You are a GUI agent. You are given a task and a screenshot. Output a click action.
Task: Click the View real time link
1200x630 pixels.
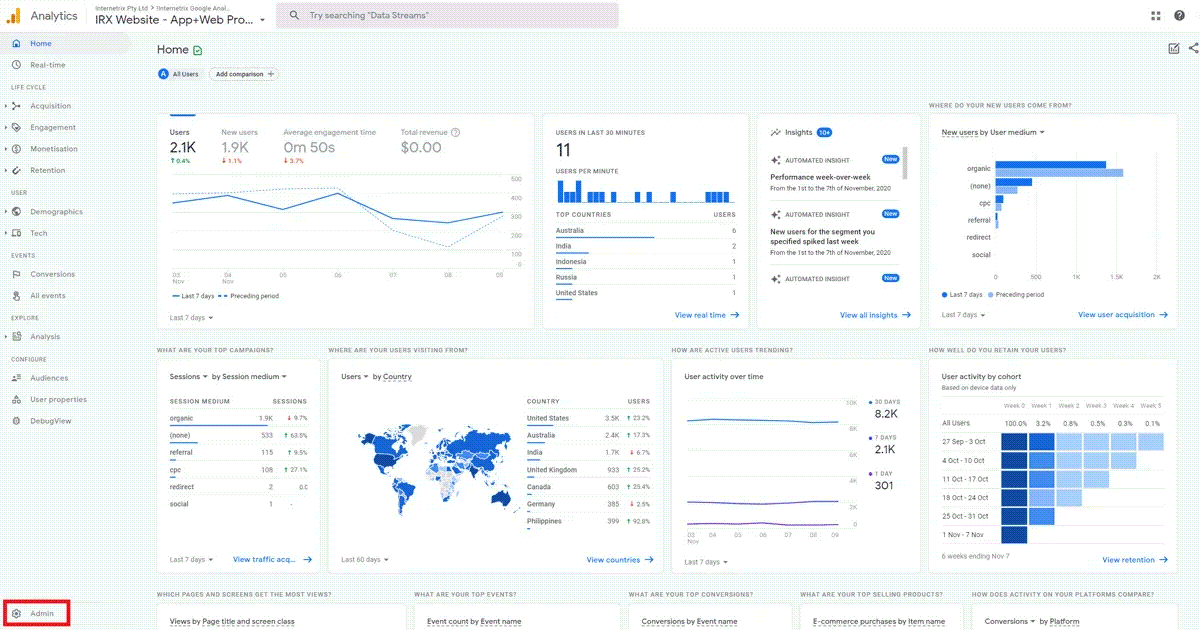702,314
